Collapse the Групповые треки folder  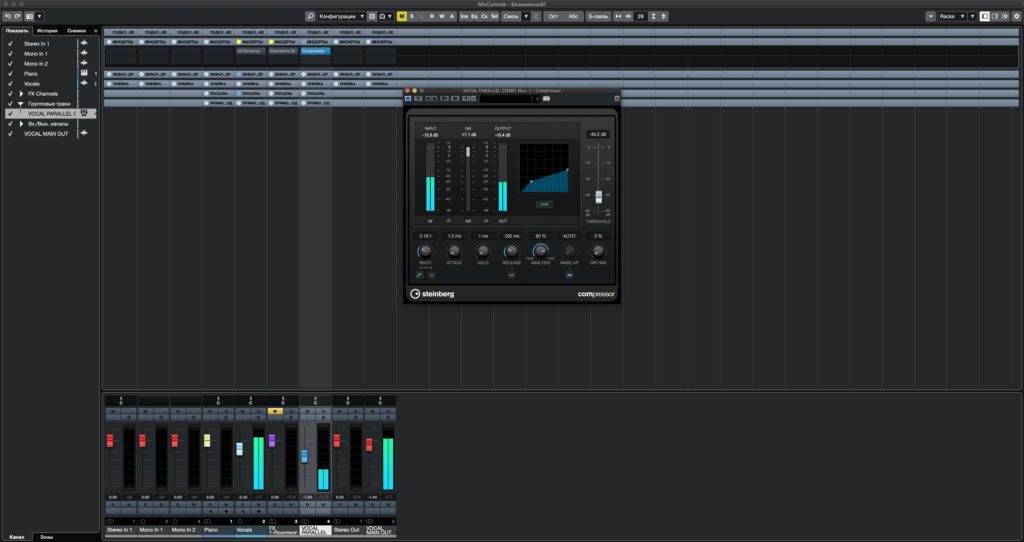21,104
